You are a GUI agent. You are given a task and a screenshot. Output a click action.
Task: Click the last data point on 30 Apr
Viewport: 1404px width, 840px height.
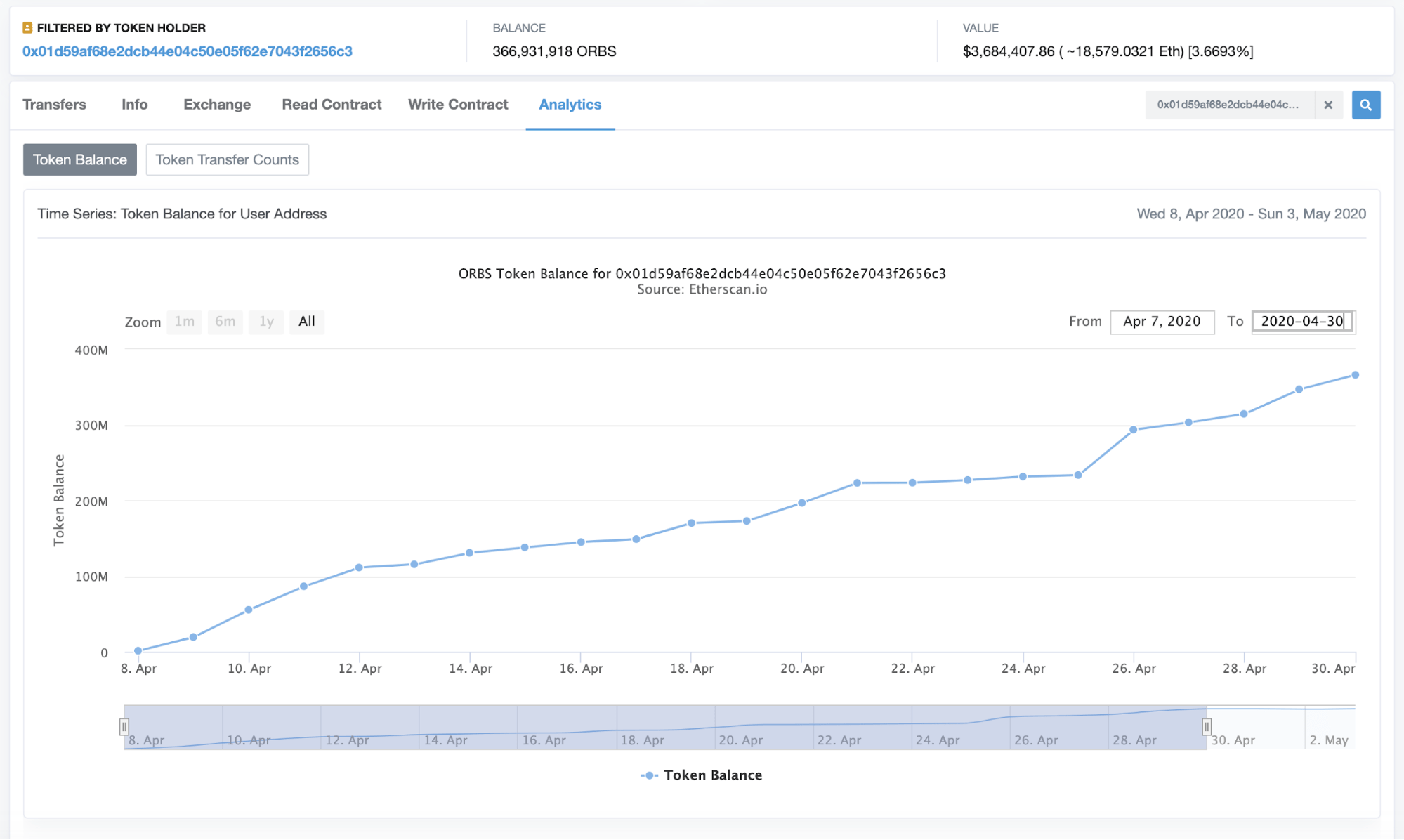[x=1355, y=375]
